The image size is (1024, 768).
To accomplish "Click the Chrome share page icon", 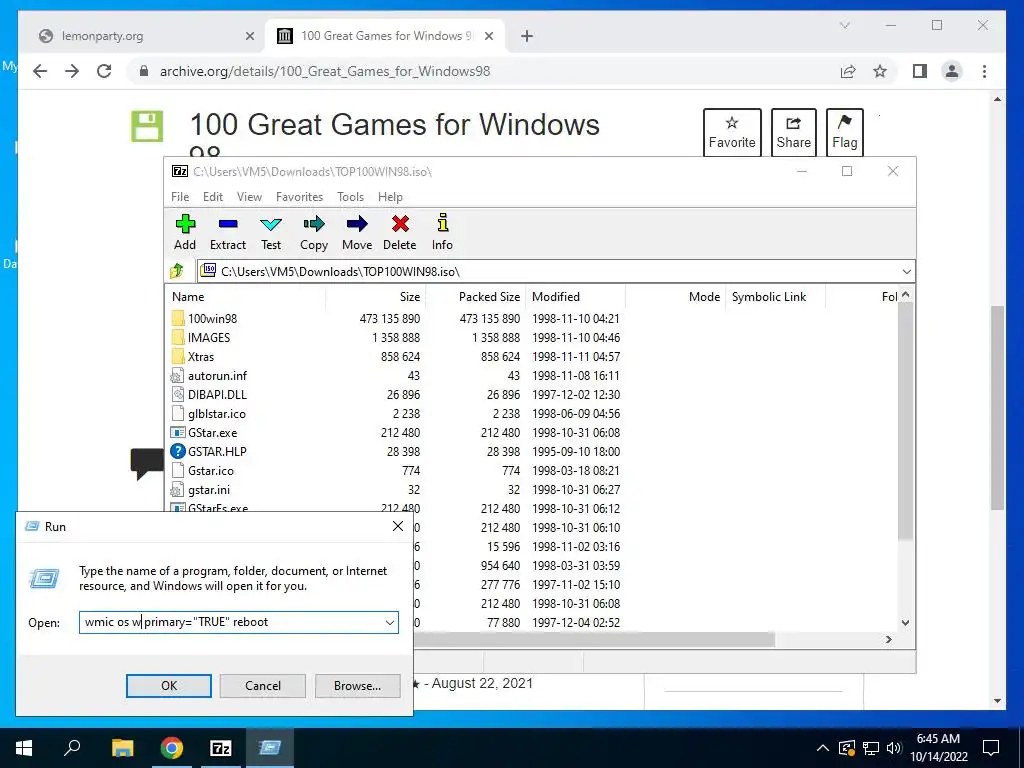I will coord(848,71).
